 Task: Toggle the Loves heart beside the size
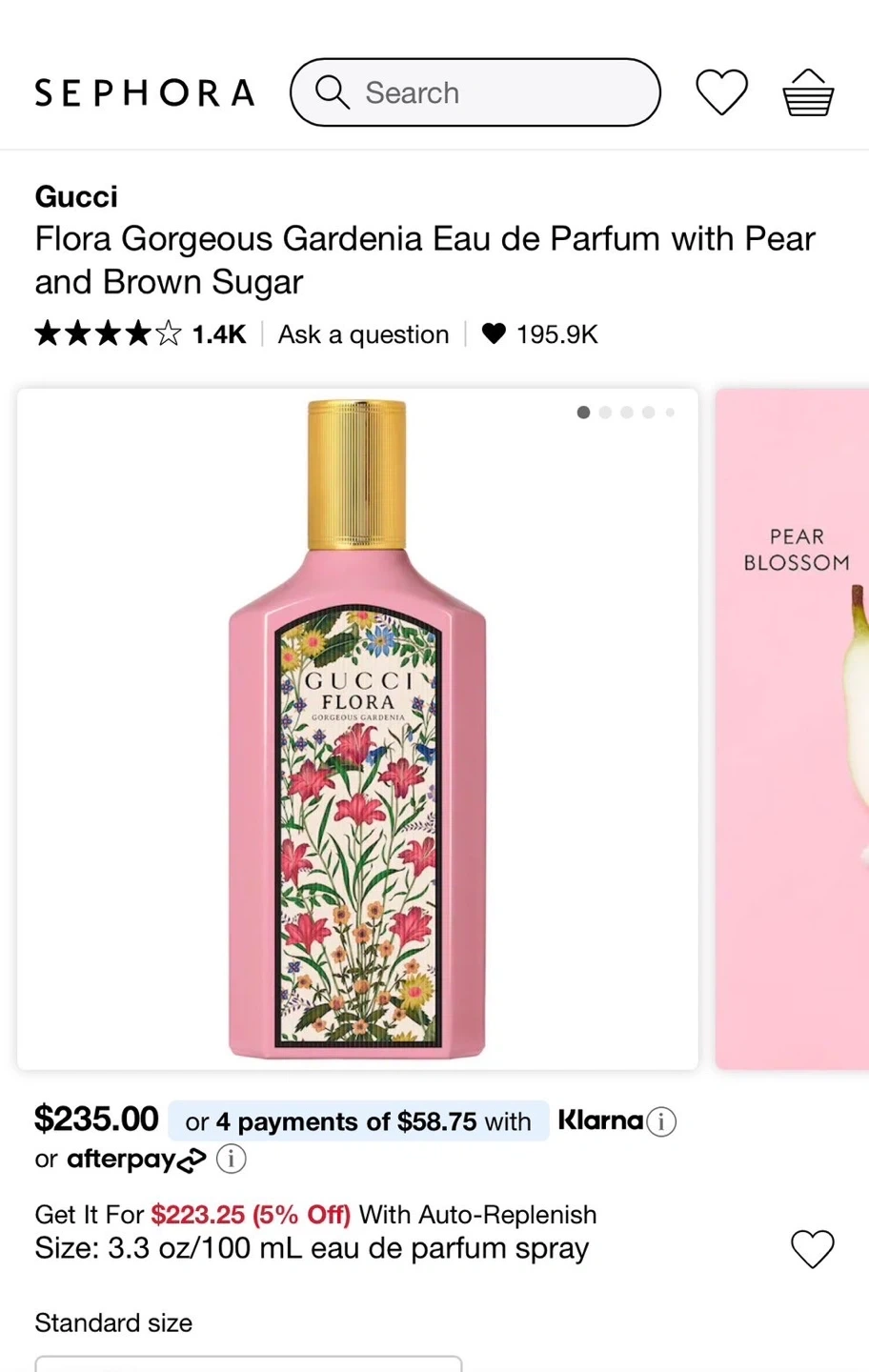(812, 1248)
